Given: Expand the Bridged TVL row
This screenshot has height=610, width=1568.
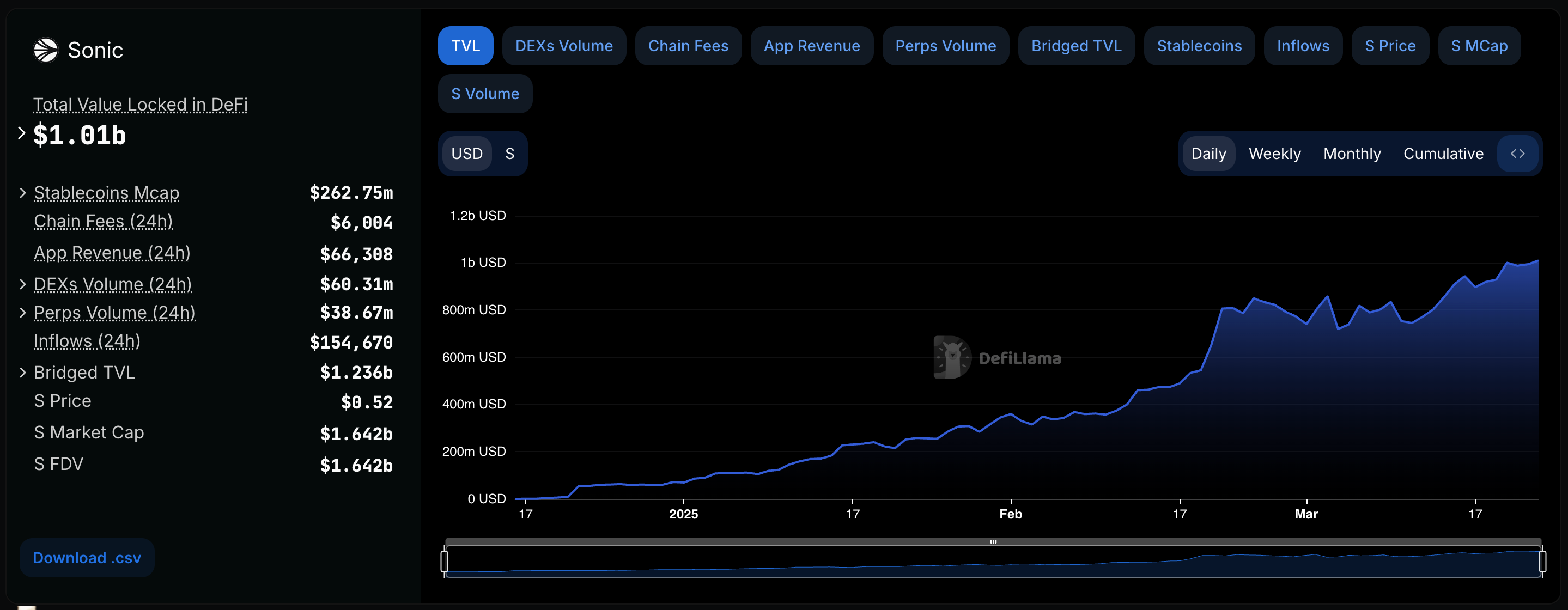Looking at the screenshot, I should (22, 373).
